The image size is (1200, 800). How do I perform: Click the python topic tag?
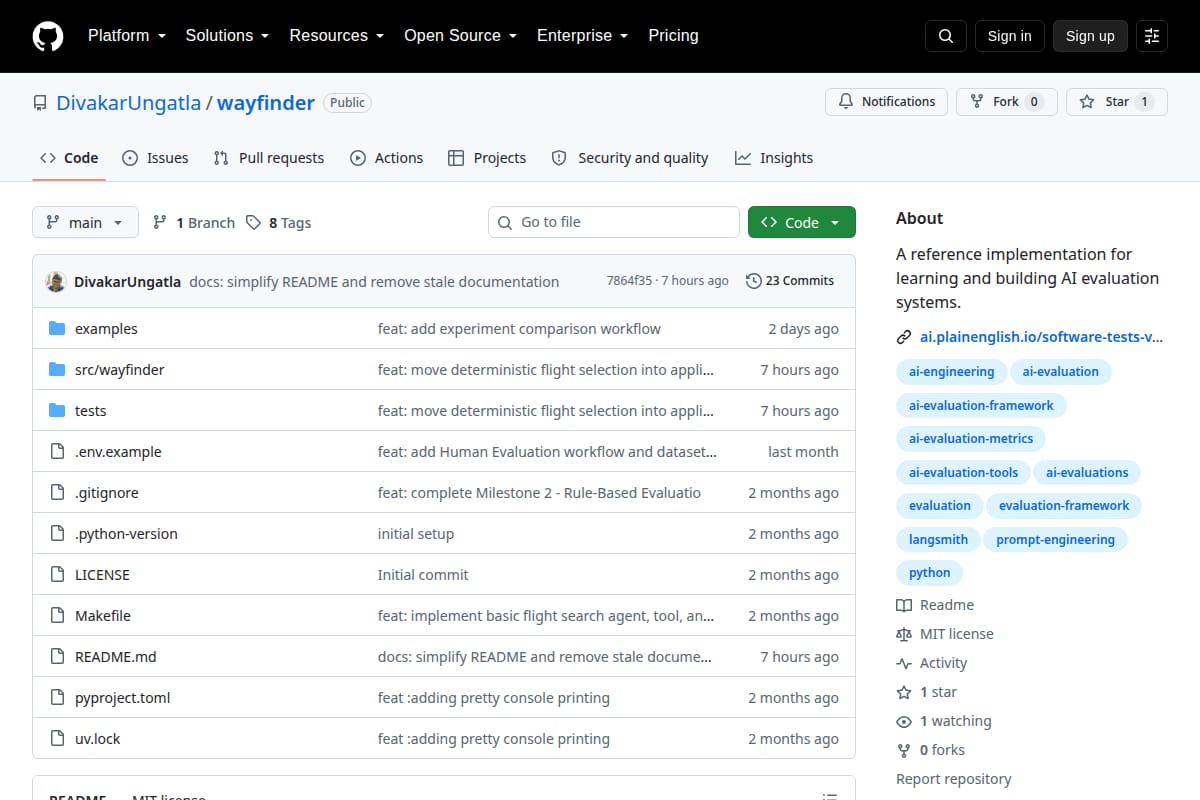(930, 573)
